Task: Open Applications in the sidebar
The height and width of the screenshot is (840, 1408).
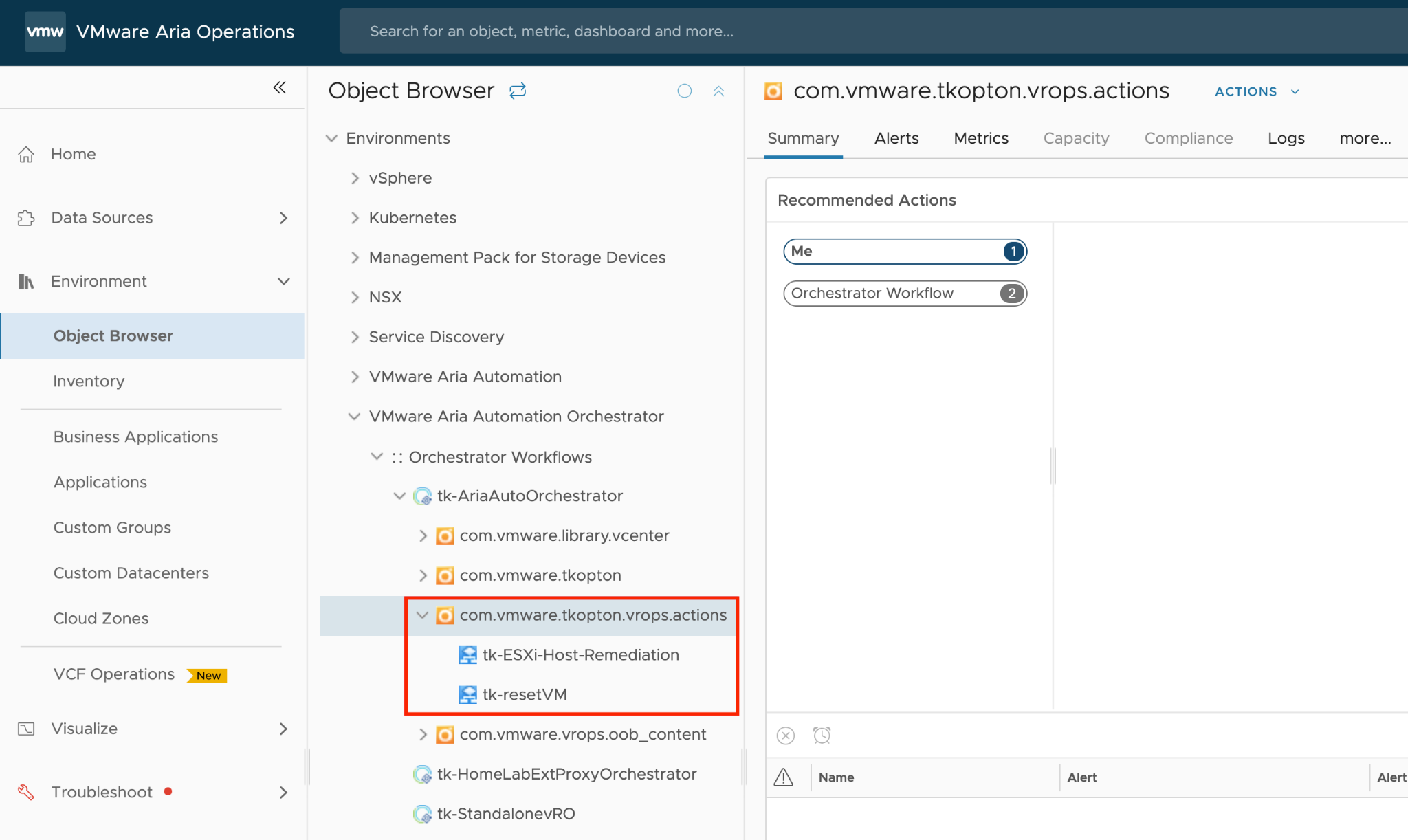Action: [100, 483]
